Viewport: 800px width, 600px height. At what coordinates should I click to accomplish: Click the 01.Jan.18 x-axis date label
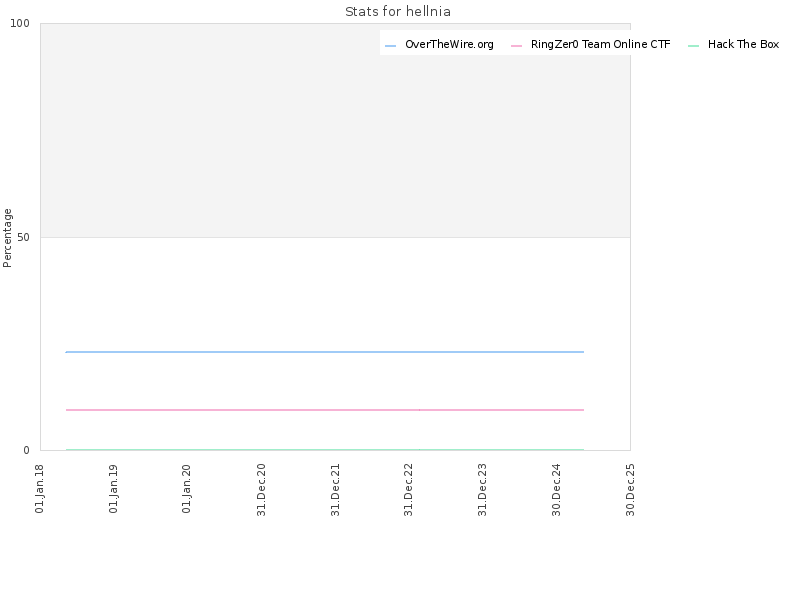(x=39, y=488)
